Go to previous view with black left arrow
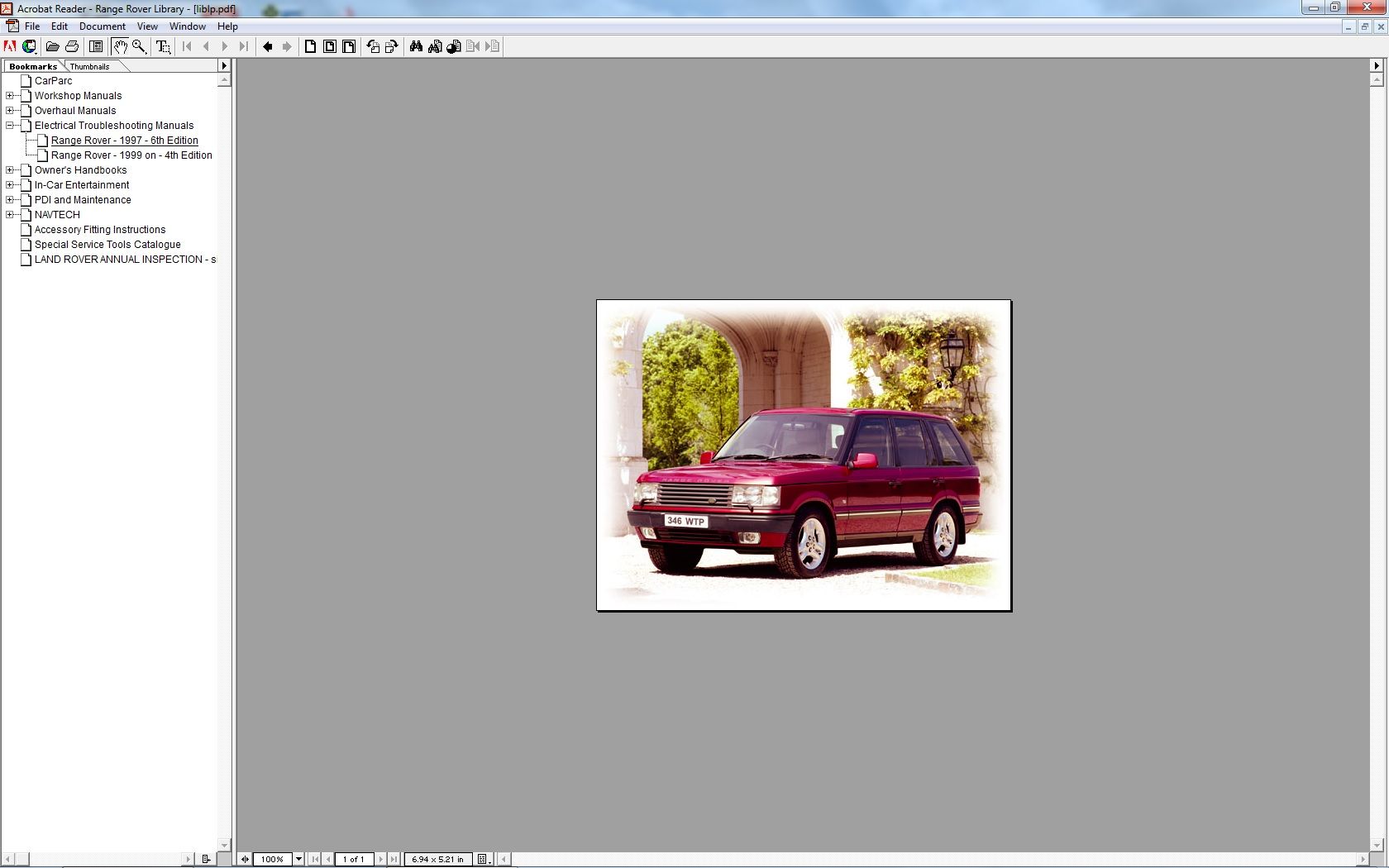The width and height of the screenshot is (1389, 868). click(268, 47)
